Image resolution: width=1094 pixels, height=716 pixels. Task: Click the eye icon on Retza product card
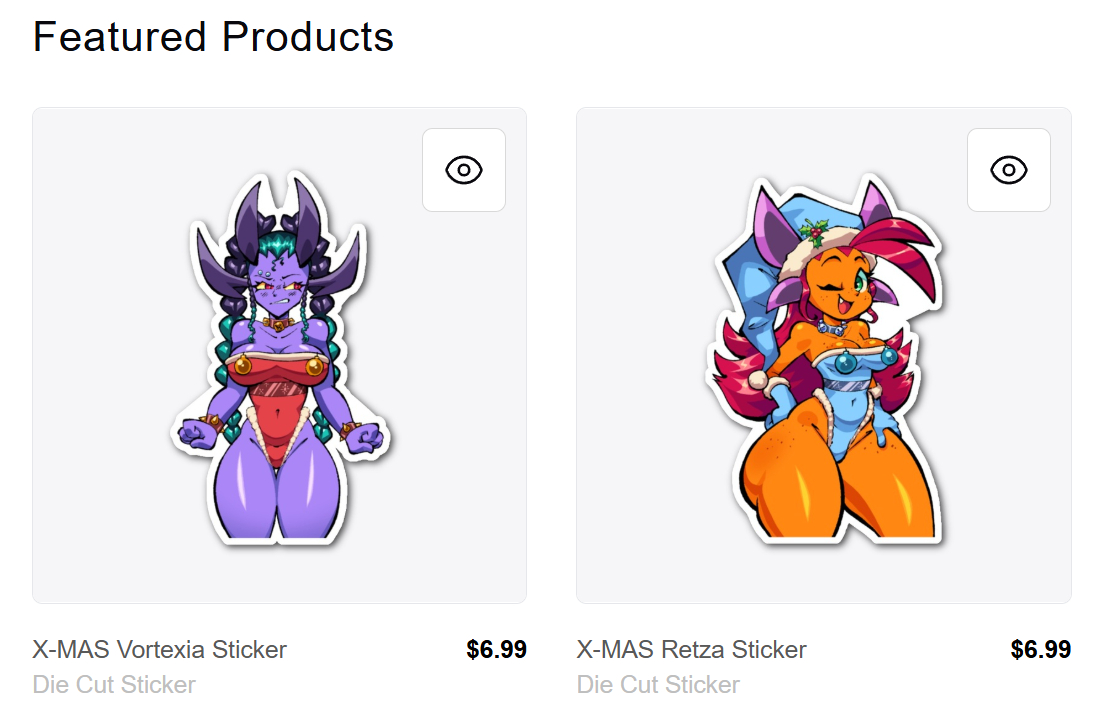coord(1009,170)
